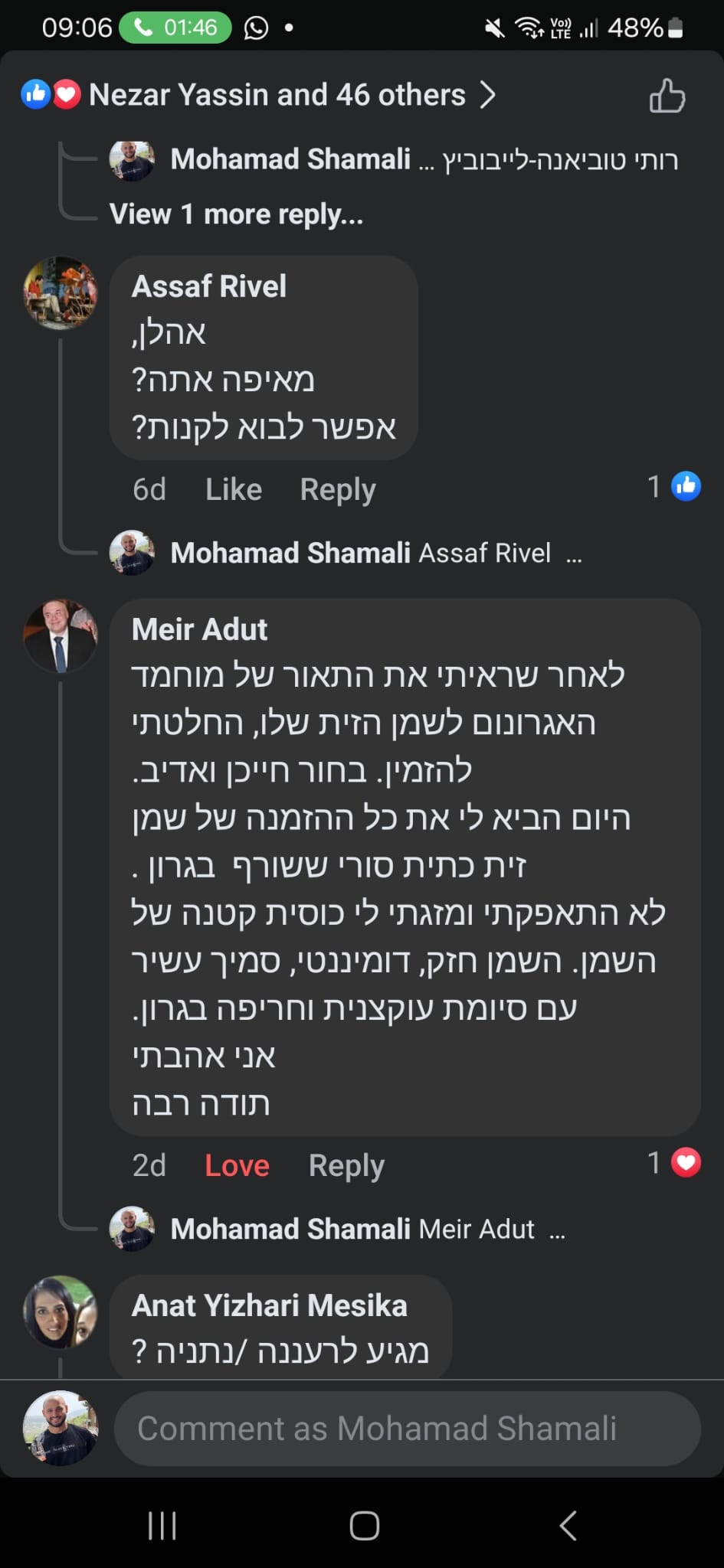Reply to Meir Adut's comment

pos(346,1165)
